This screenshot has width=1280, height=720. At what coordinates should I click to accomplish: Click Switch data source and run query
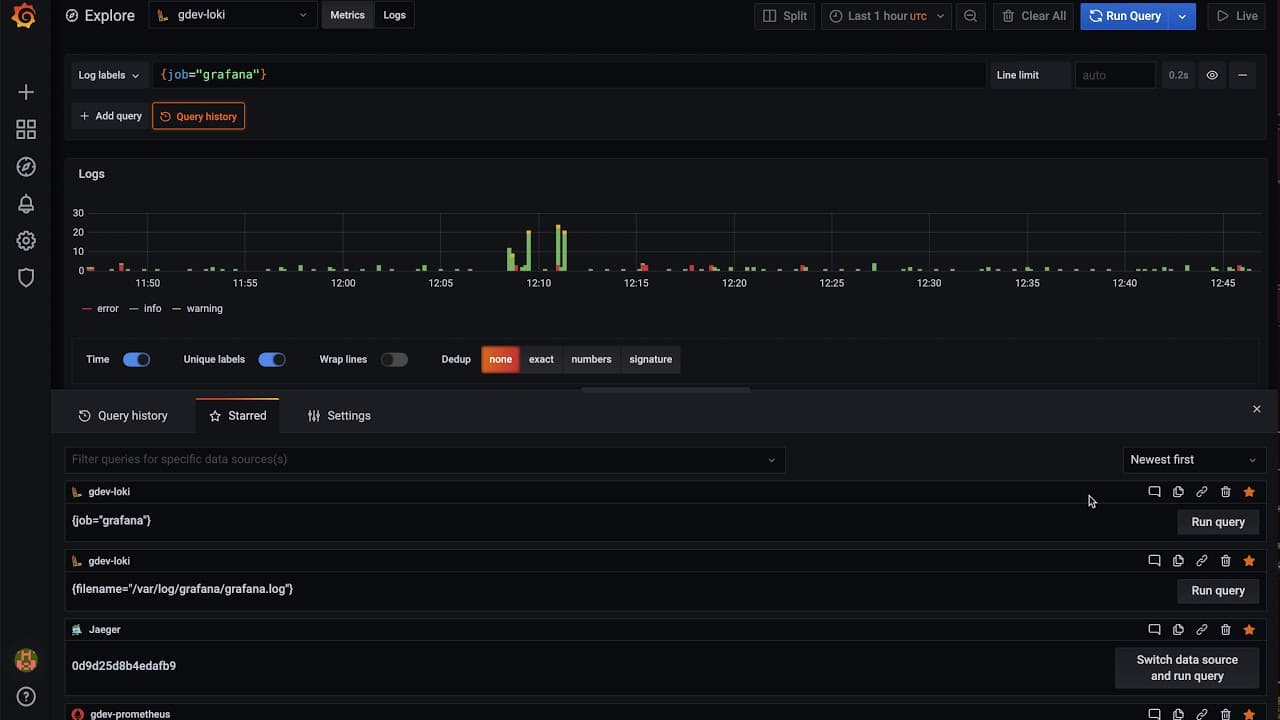(x=1187, y=668)
